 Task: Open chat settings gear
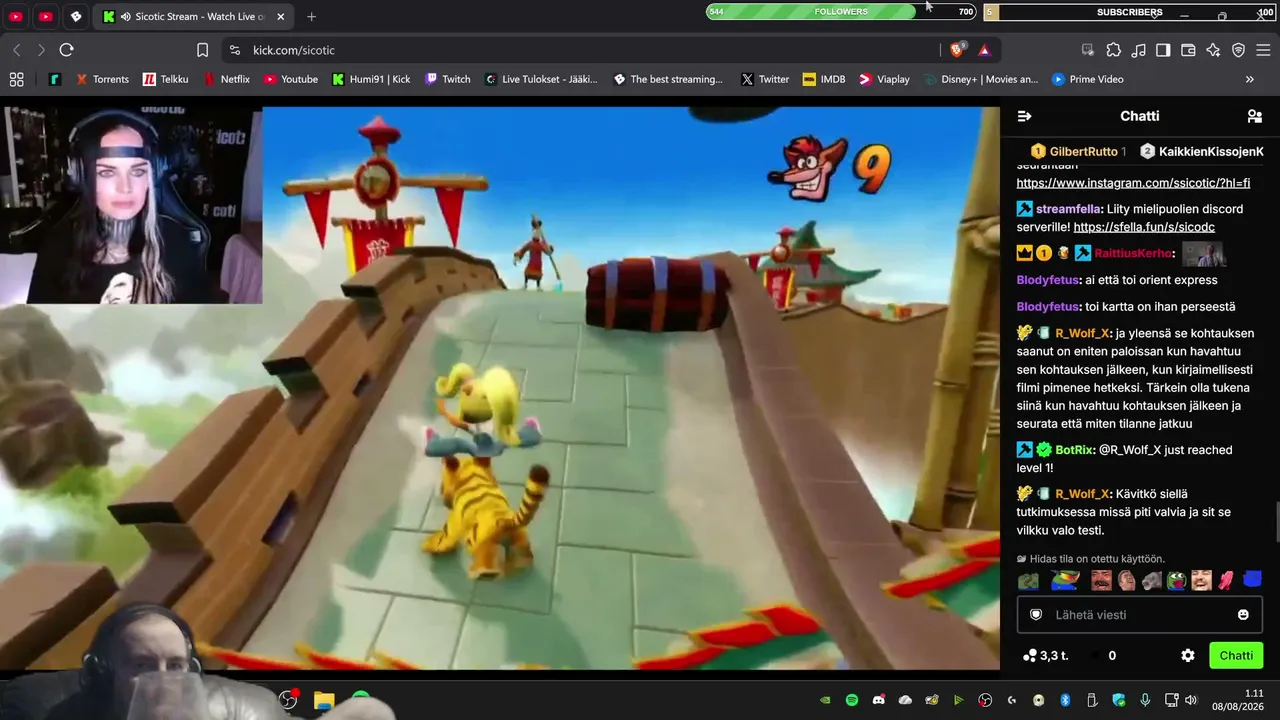click(x=1188, y=656)
